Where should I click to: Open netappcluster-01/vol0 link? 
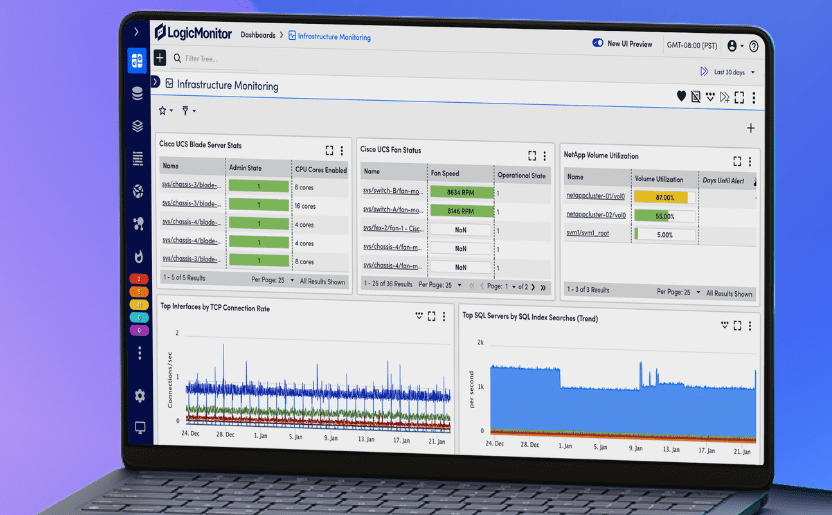(x=595, y=196)
